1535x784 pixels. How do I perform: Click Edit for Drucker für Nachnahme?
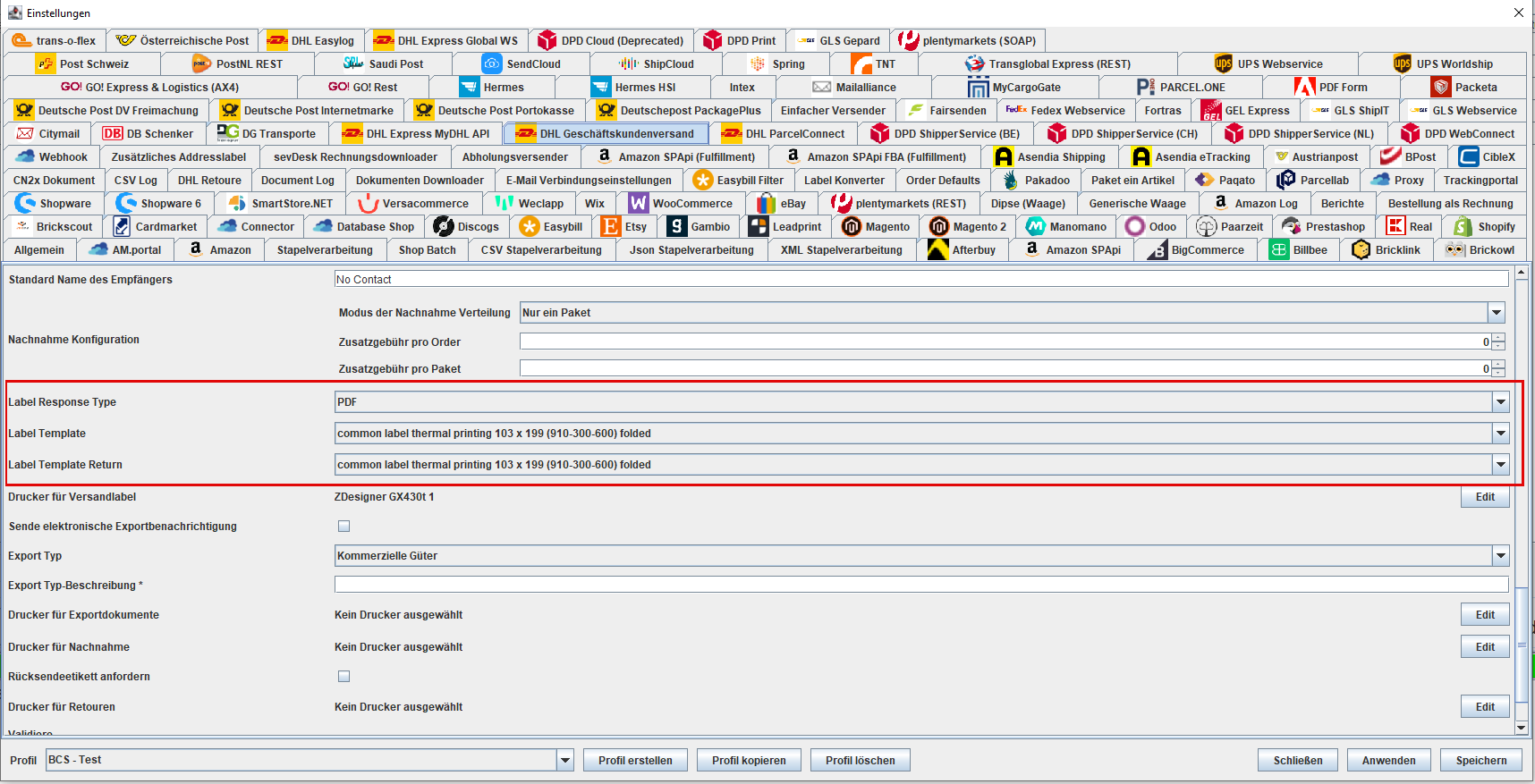tap(1485, 647)
